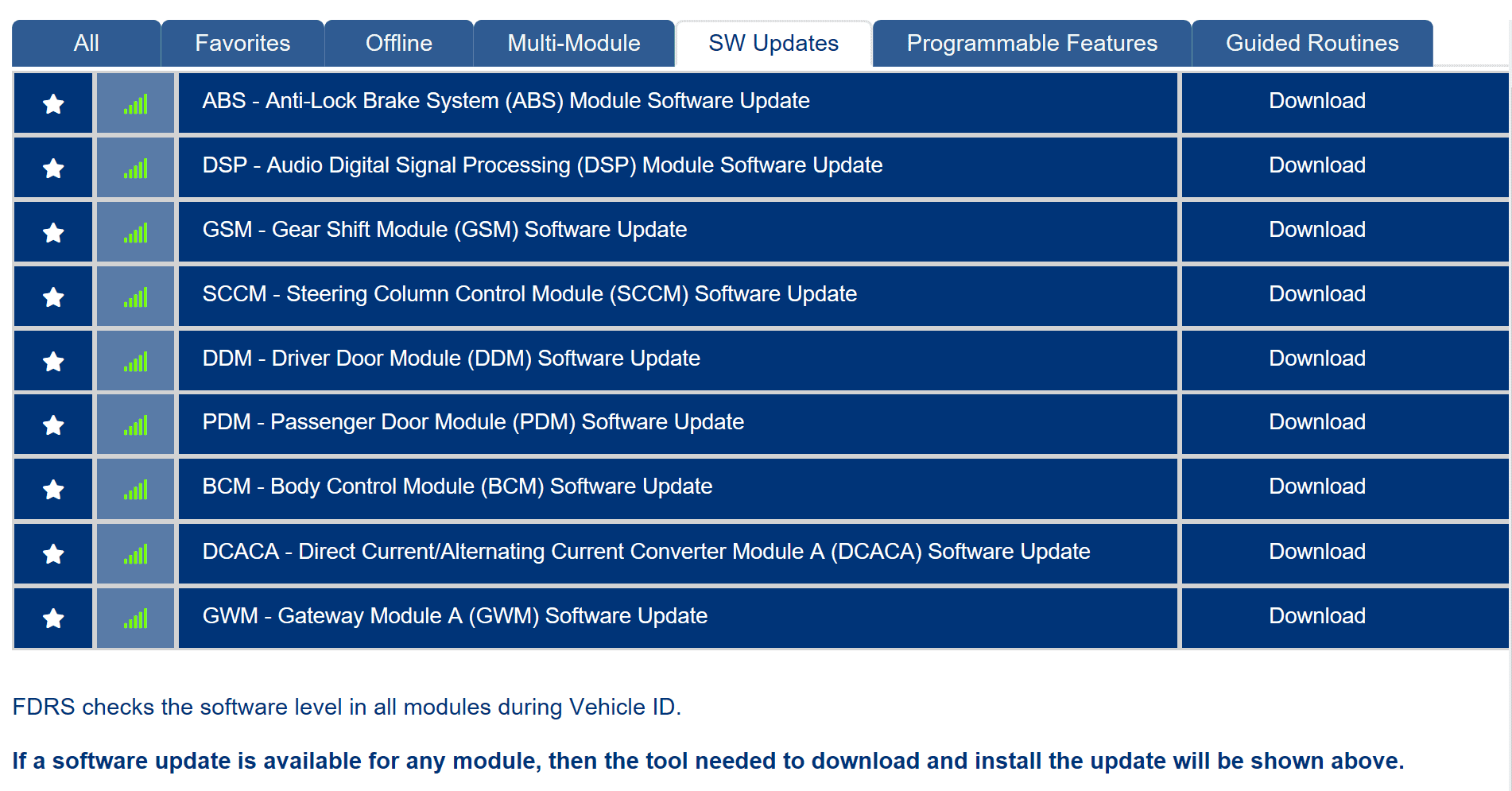Toggle favorite star for ABS module update

pyautogui.click(x=53, y=103)
